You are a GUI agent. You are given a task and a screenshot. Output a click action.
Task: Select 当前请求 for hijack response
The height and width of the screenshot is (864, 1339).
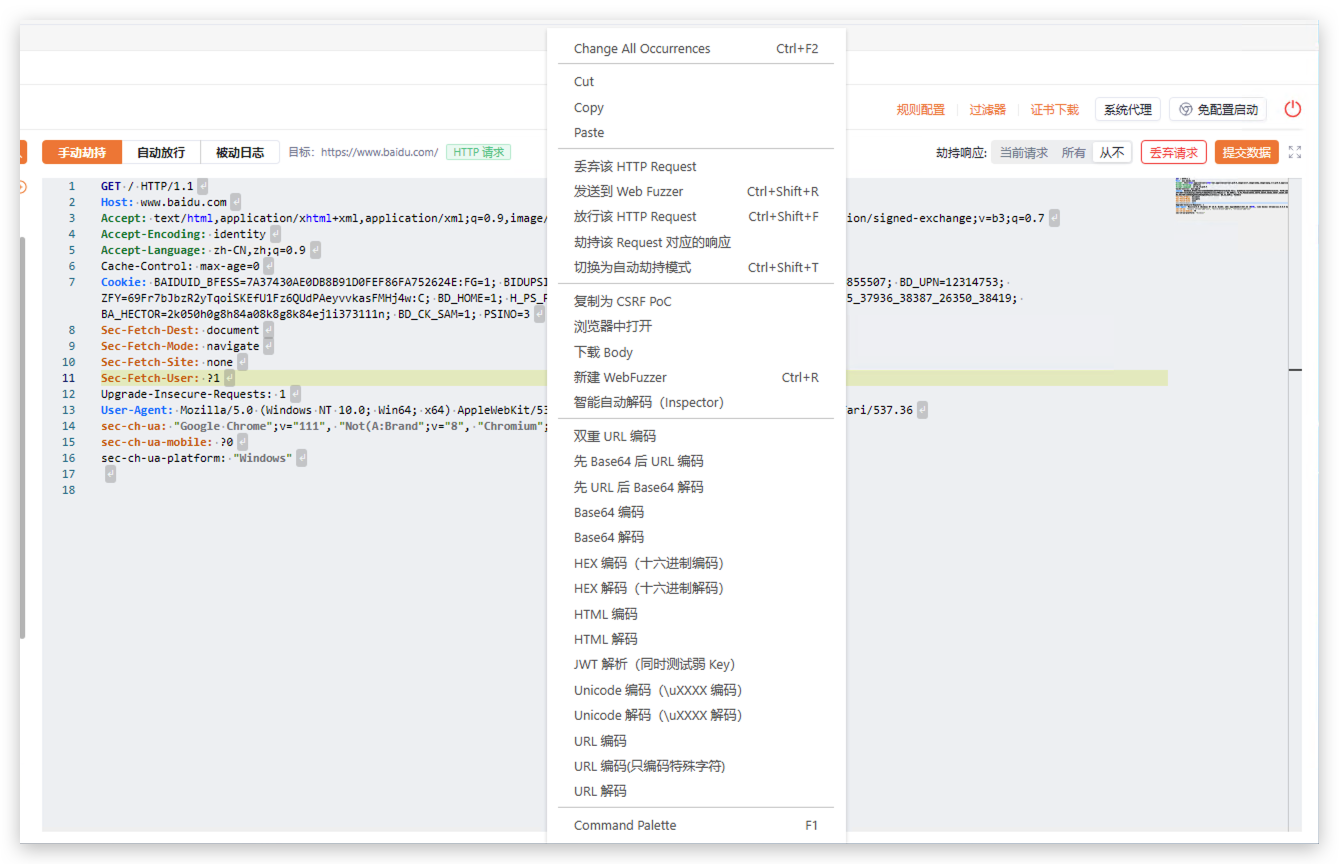(1023, 153)
